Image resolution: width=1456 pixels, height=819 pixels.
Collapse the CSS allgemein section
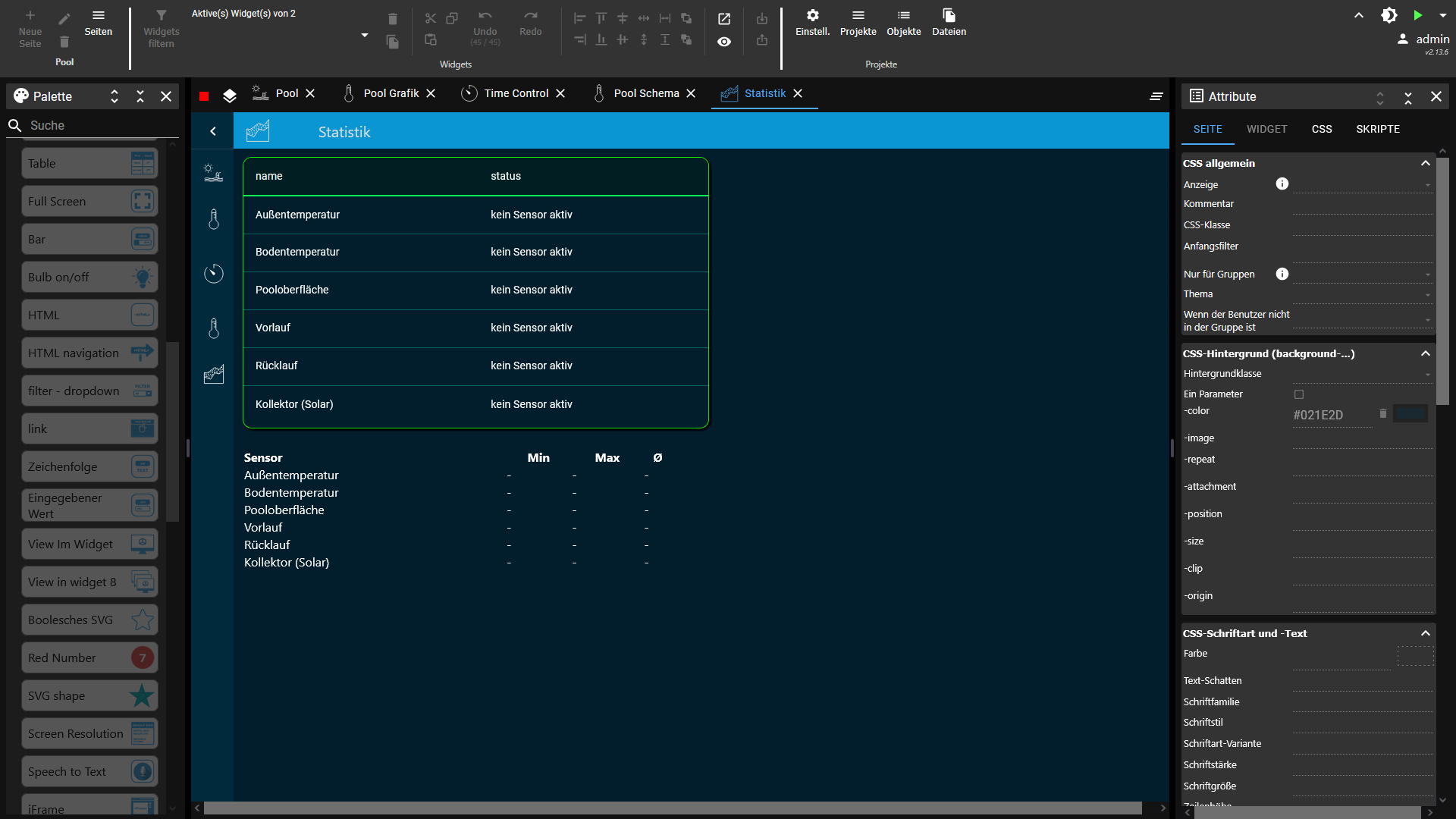point(1425,163)
